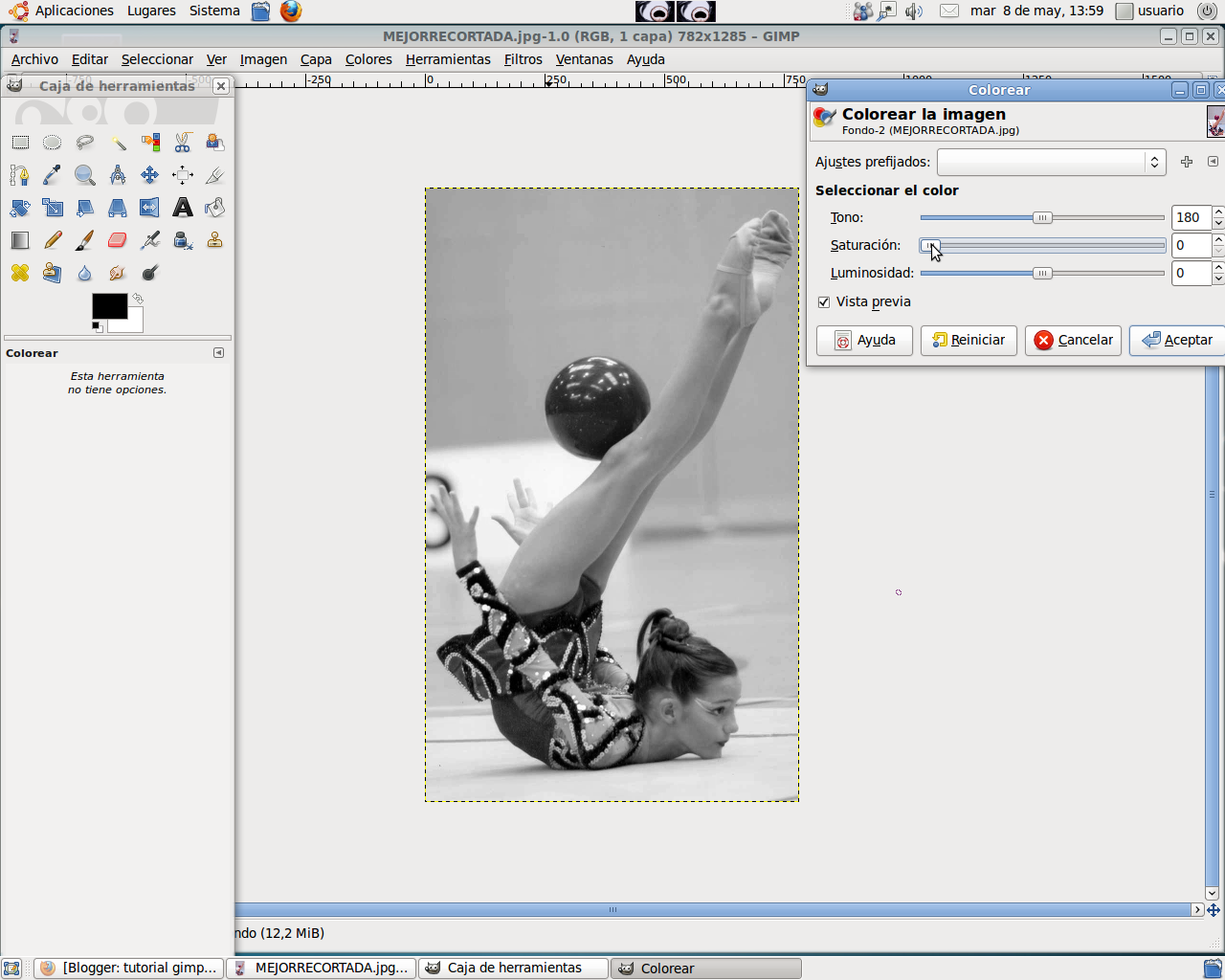Screen dimensions: 1225x980
Task: Open the Filtros menu
Action: click(x=523, y=59)
